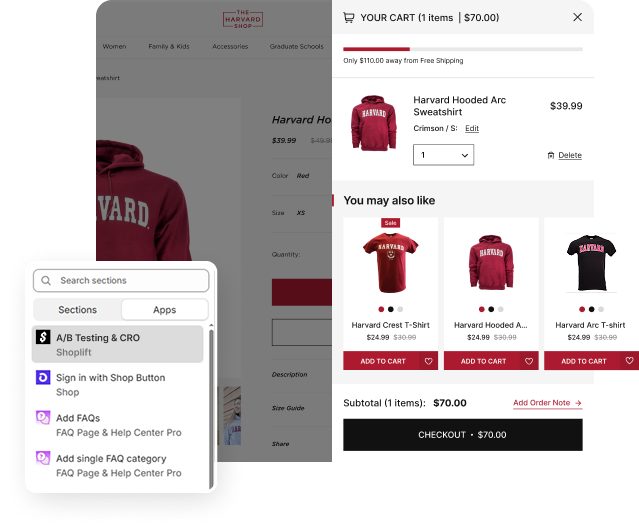Select the black color swatch on Harvard Crest T-Shirt
Image resolution: width=639 pixels, height=529 pixels.
click(x=390, y=309)
